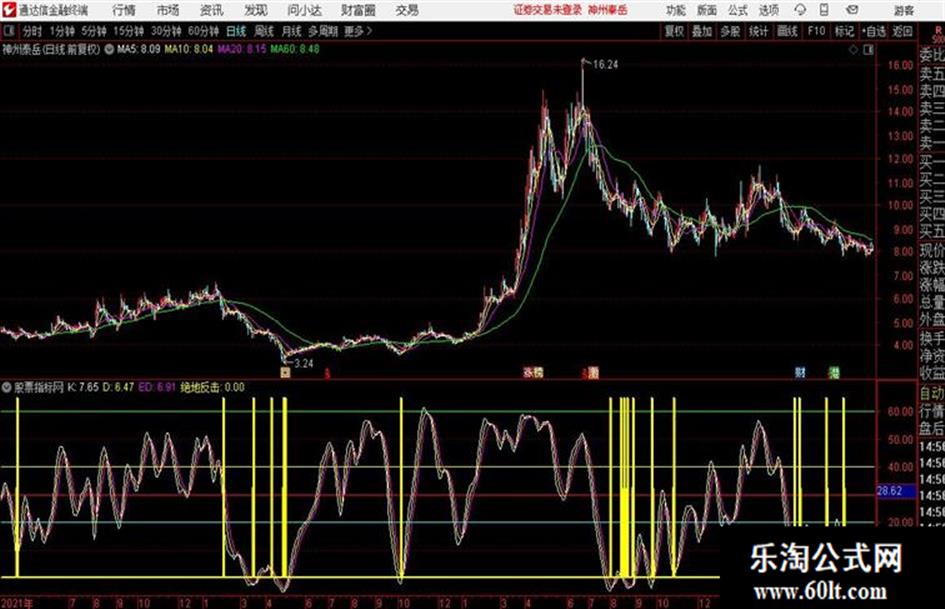Screen dimensions: 945x609
Task: Click the 2021年 label on time axis
Action: point(17,603)
